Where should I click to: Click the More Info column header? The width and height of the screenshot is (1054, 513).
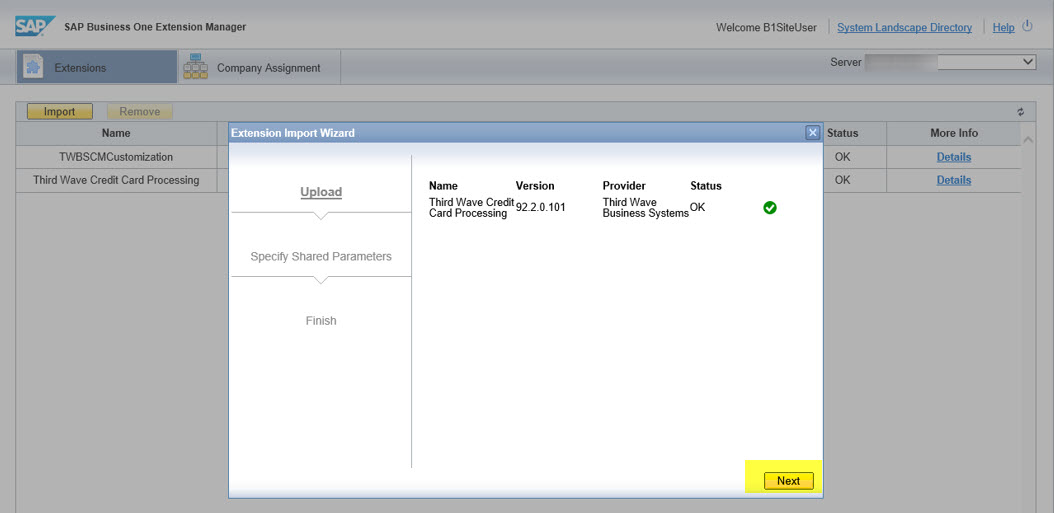(x=954, y=133)
